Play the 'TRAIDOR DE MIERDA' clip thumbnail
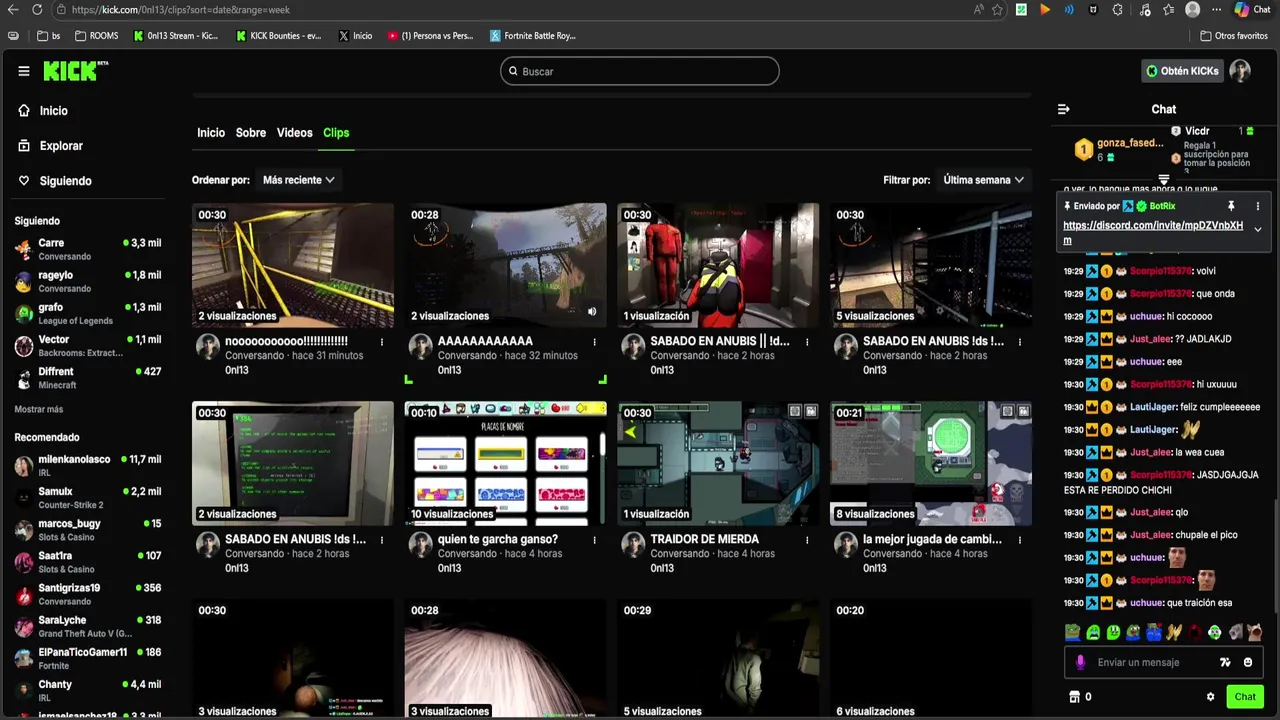The height and width of the screenshot is (720, 1280). coord(718,463)
